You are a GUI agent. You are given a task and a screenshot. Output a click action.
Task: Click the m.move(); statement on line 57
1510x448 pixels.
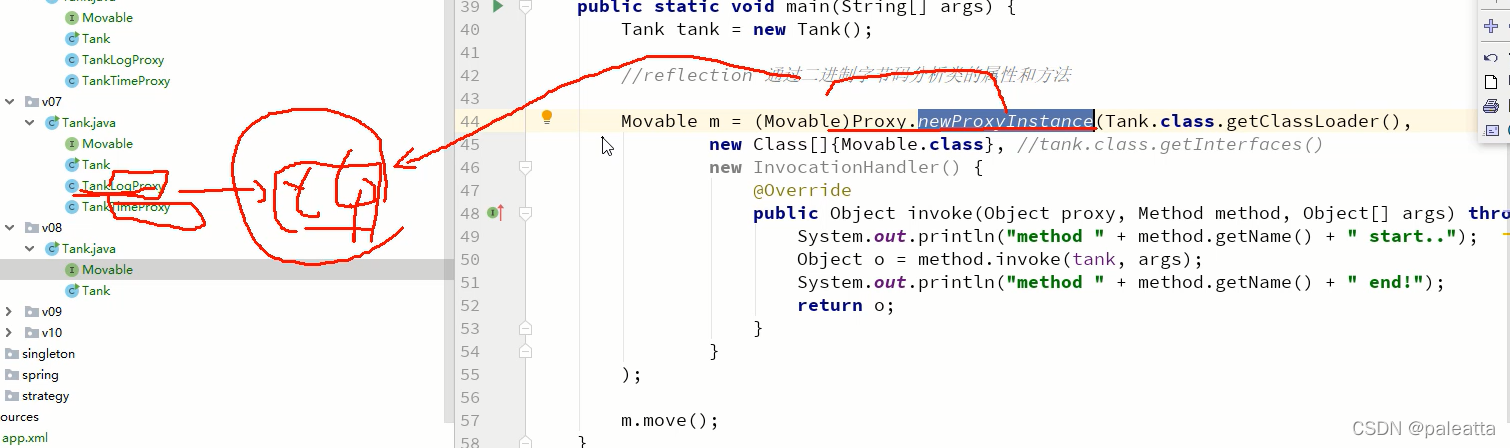pyautogui.click(x=670, y=420)
